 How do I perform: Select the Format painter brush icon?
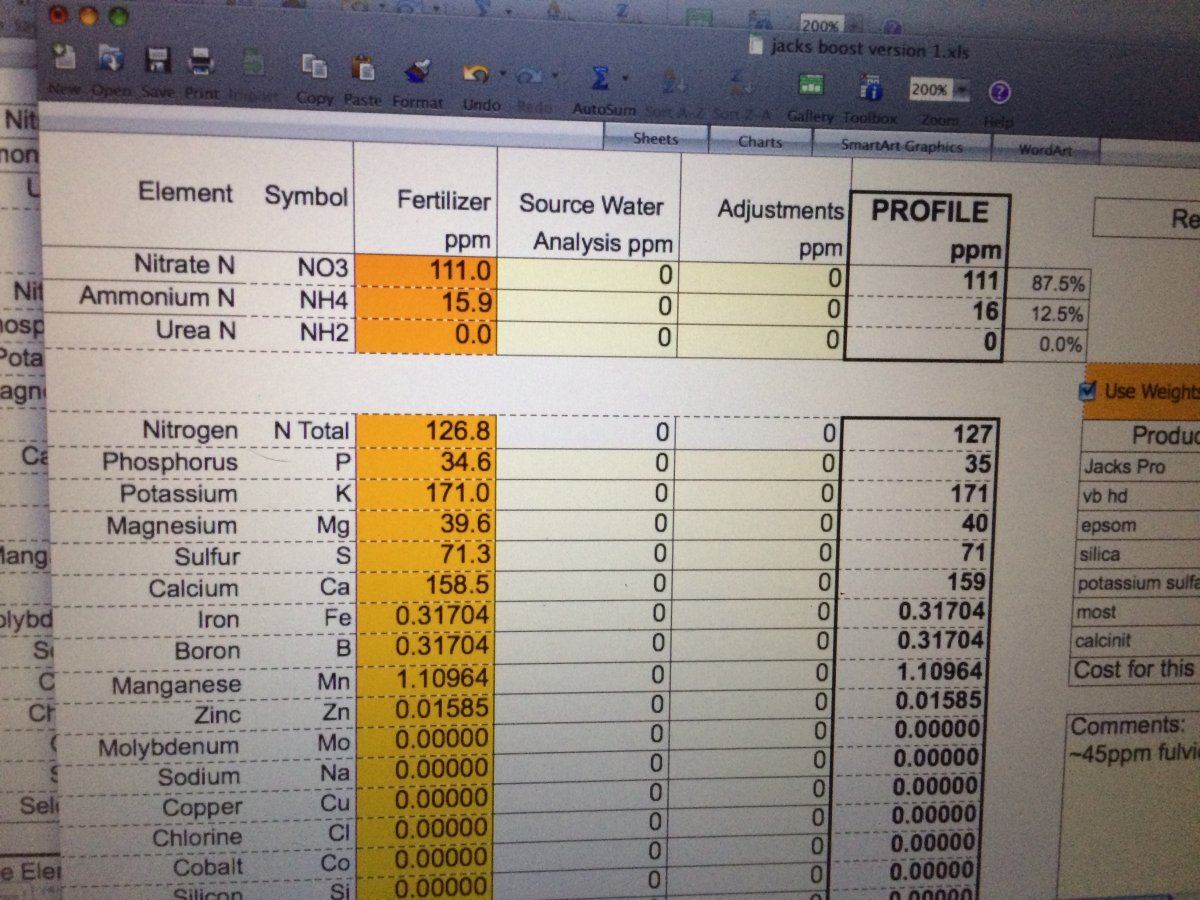[x=417, y=70]
